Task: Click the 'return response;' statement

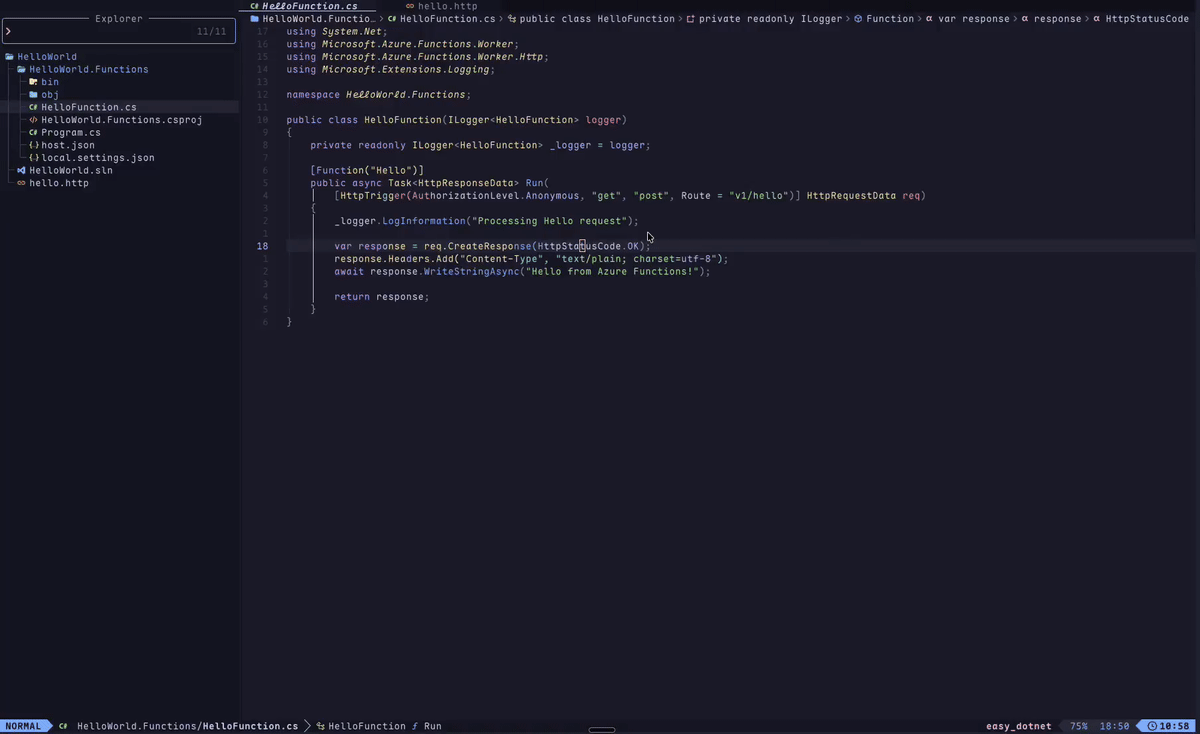Action: point(381,296)
